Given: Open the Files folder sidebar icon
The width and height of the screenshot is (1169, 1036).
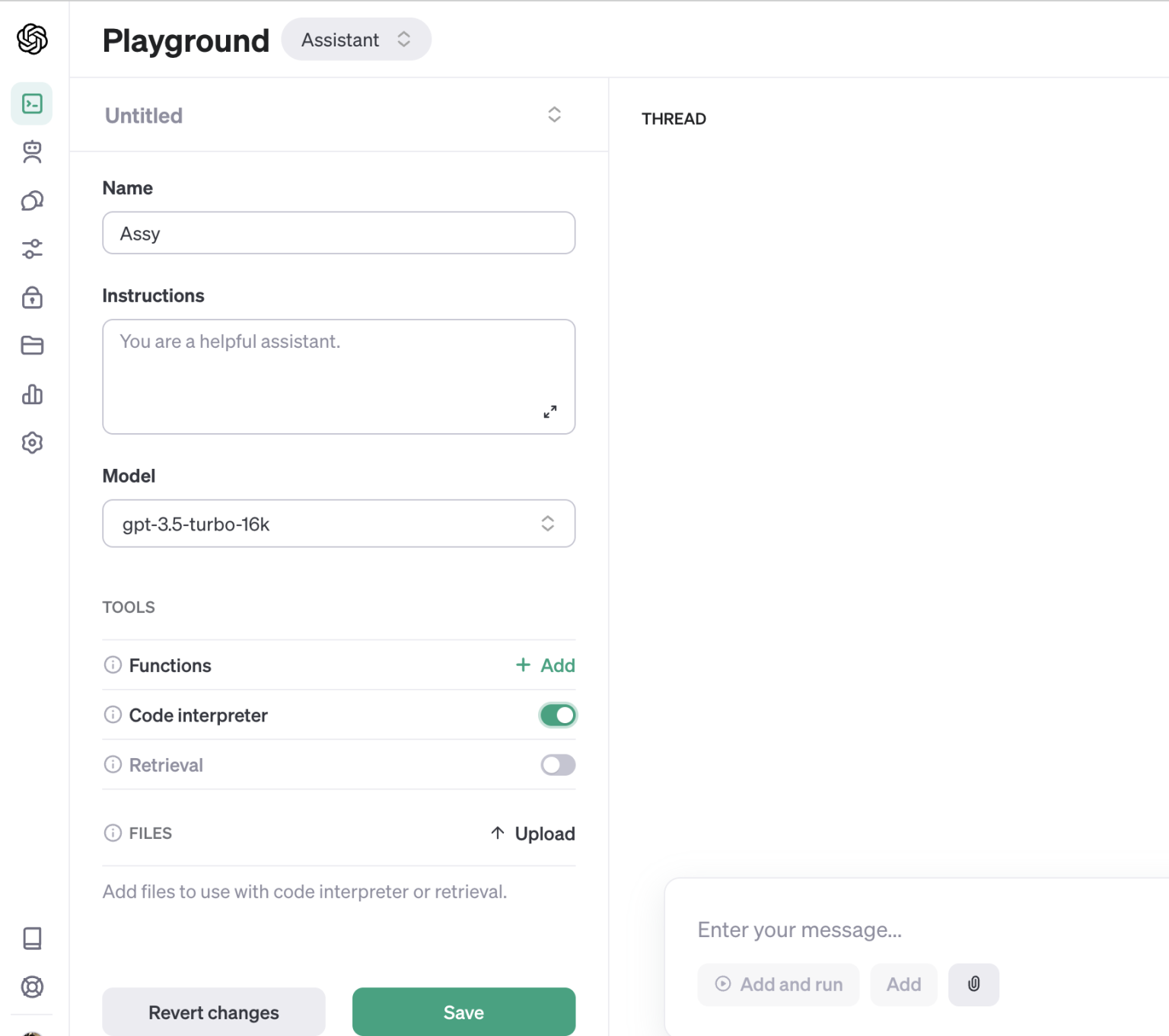Looking at the screenshot, I should [x=32, y=346].
